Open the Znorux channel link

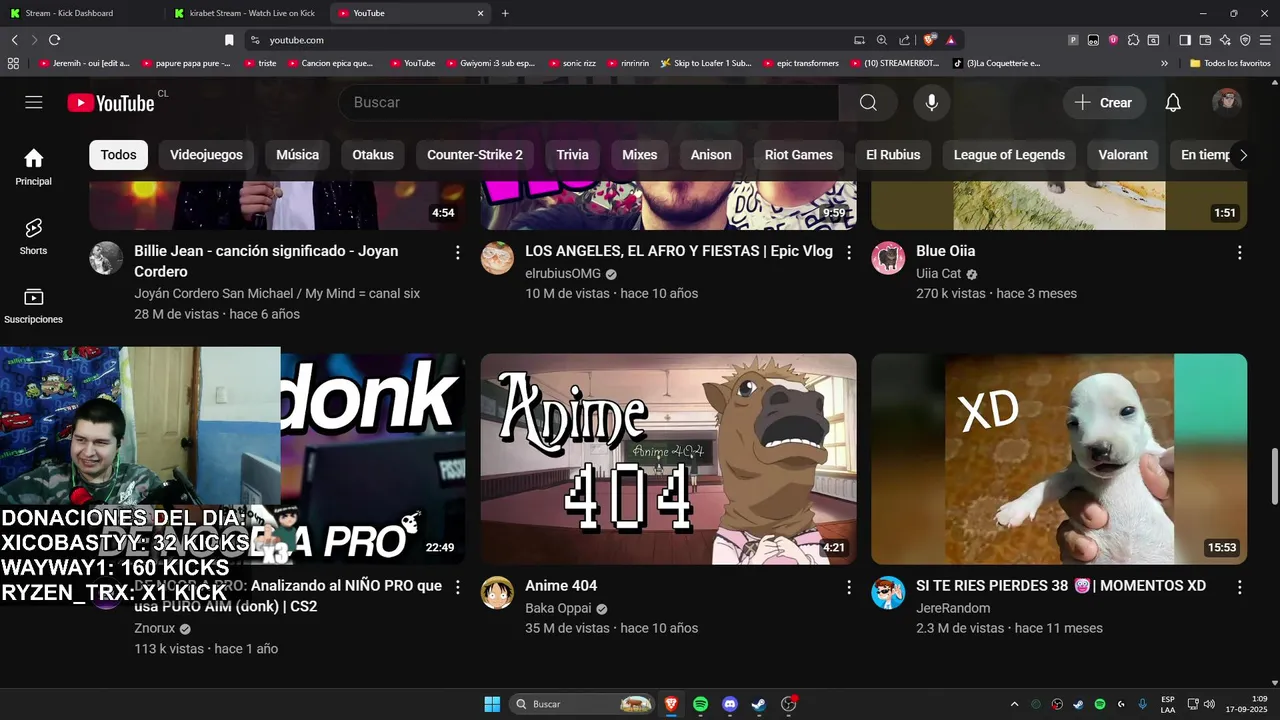(155, 629)
